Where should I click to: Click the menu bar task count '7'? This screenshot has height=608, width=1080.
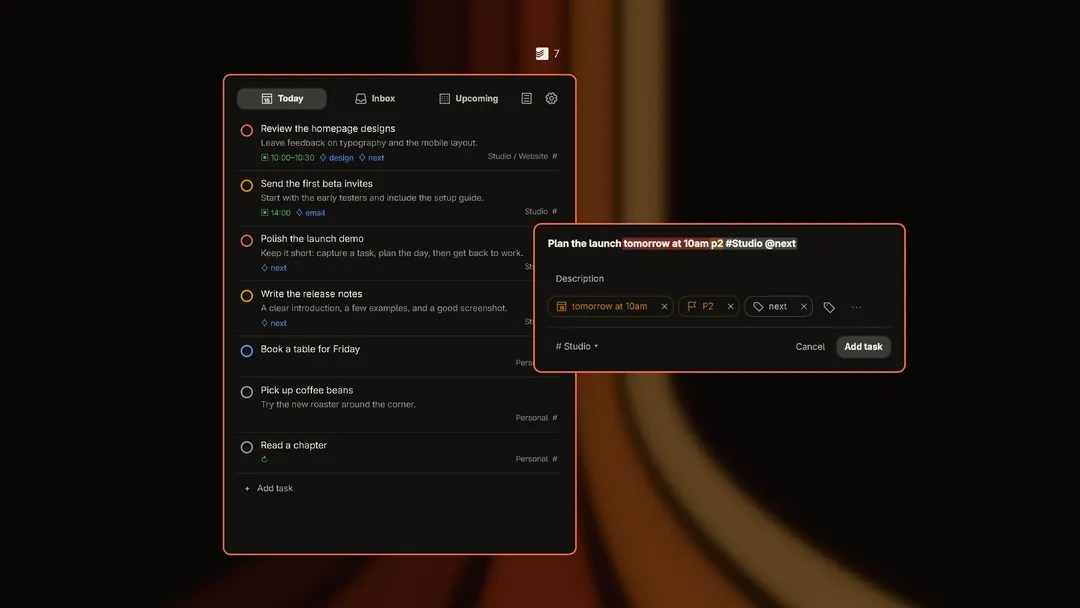click(x=557, y=54)
